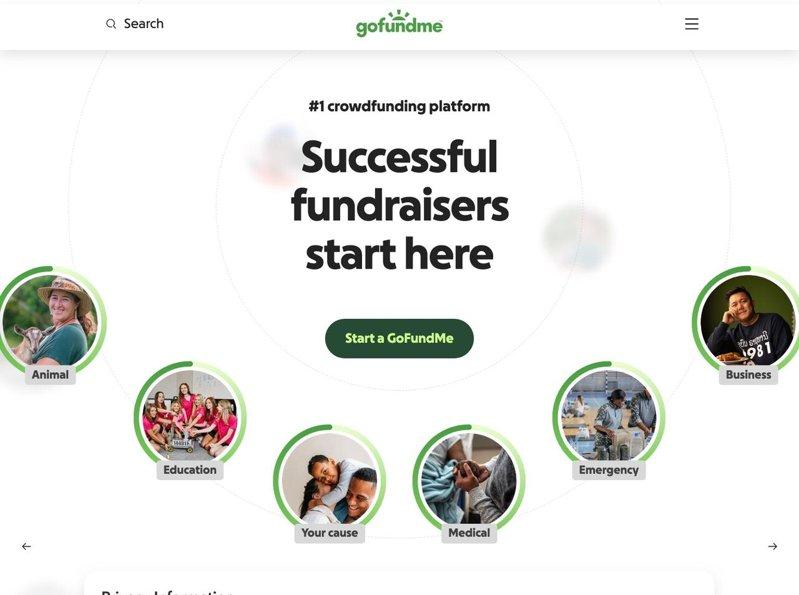Click the search magnifier icon
The height and width of the screenshot is (595, 799).
pyautogui.click(x=111, y=24)
